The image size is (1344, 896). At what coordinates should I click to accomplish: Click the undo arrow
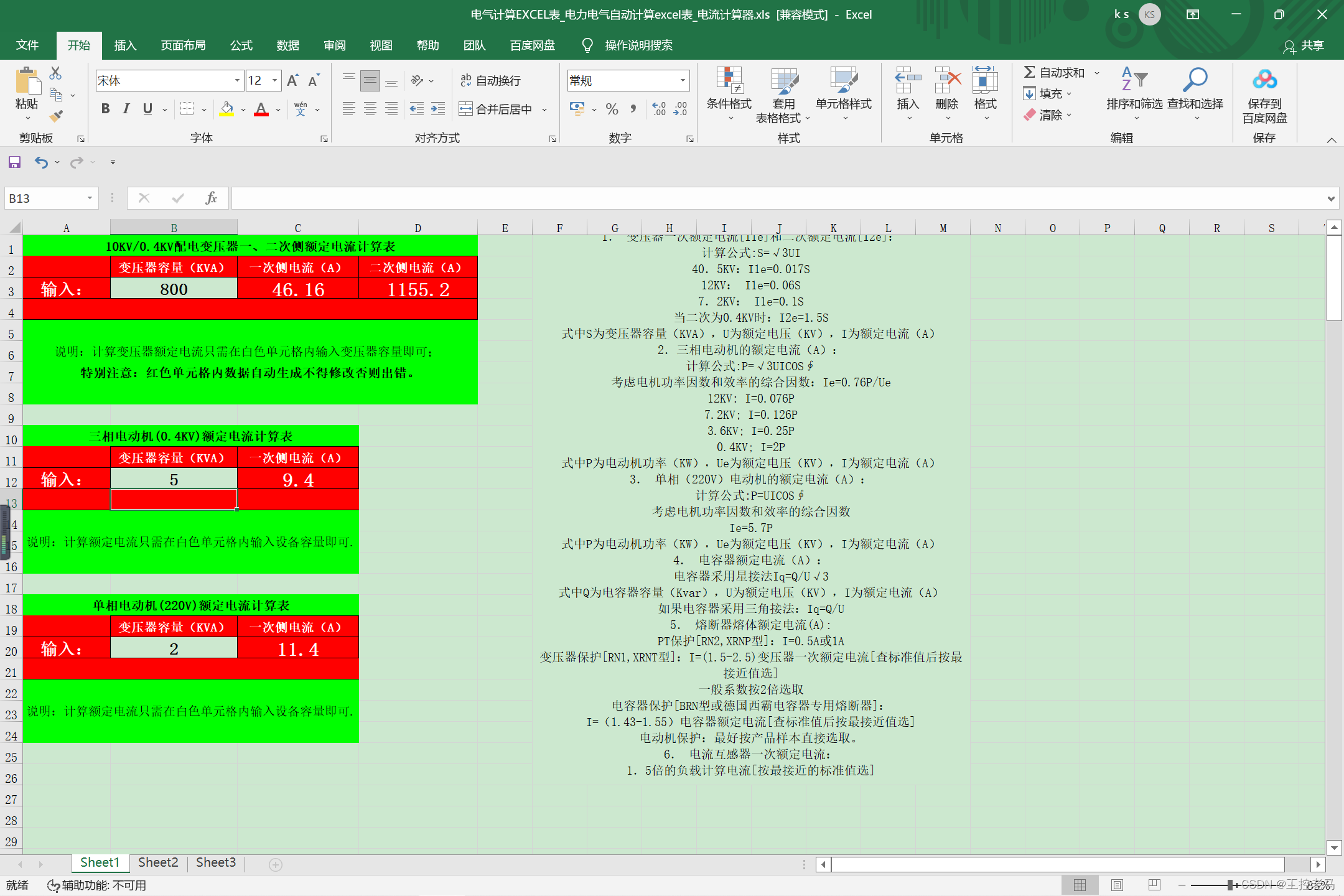click(x=41, y=162)
